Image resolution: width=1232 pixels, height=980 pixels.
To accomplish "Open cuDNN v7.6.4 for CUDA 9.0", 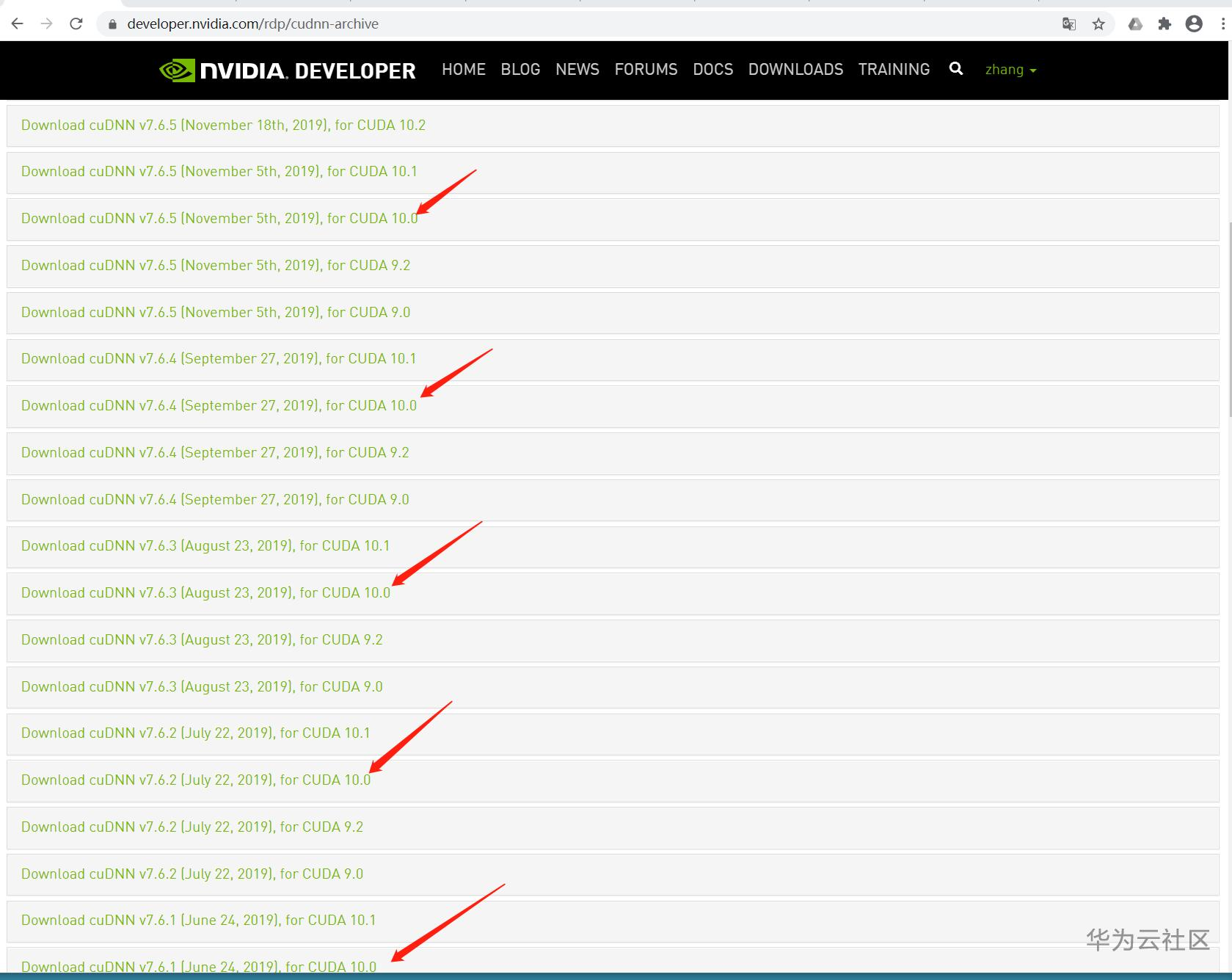I will tap(613, 500).
